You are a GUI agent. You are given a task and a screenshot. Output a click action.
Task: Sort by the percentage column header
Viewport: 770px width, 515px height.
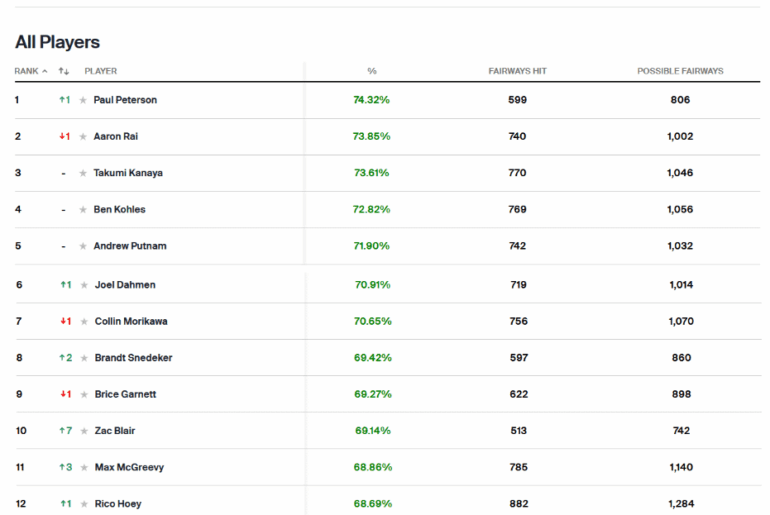[372, 71]
